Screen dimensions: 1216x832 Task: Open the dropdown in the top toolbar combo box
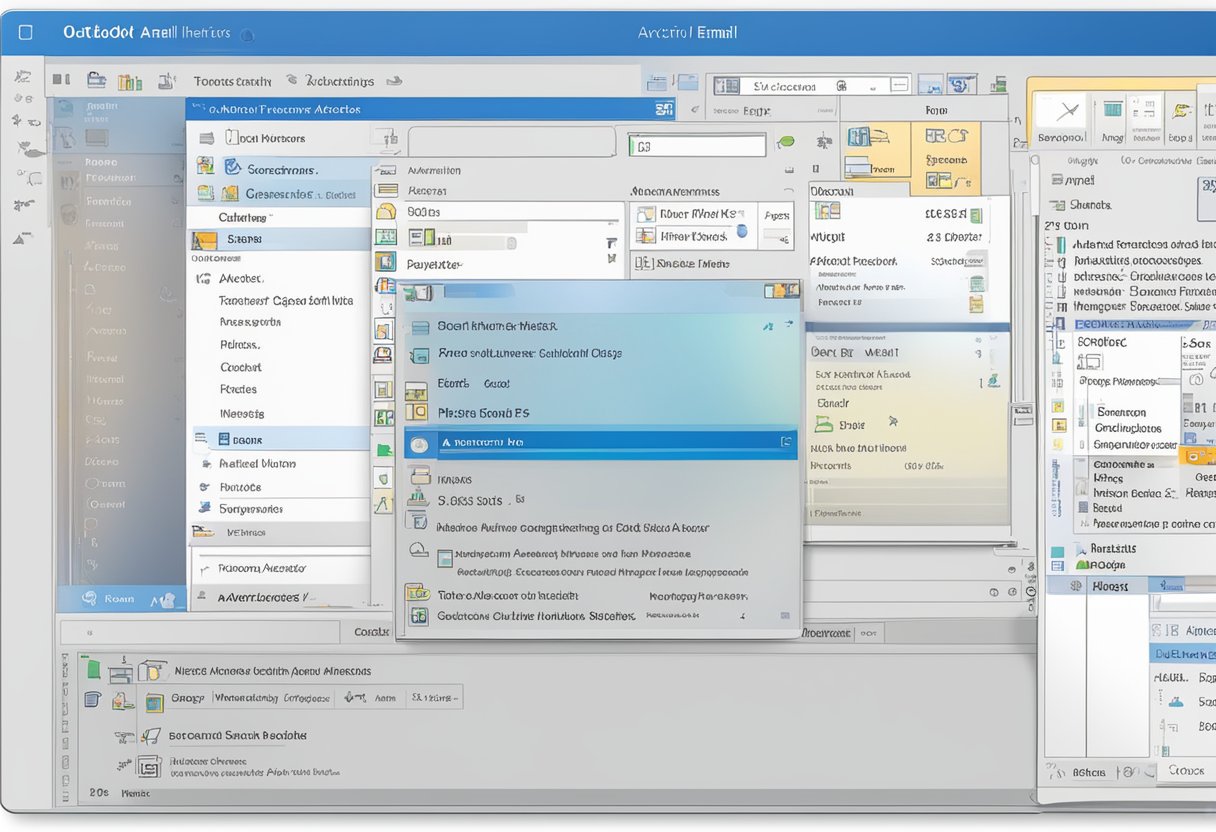(899, 87)
